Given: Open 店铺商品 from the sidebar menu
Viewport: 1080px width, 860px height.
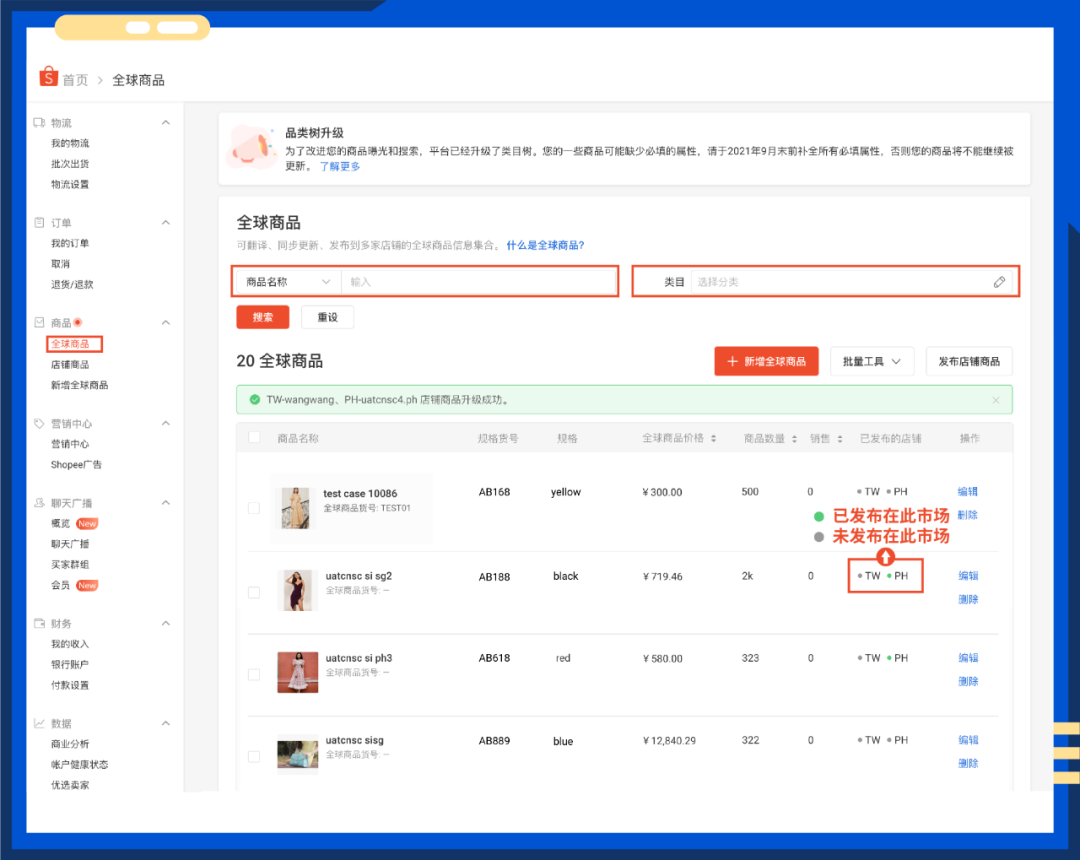Looking at the screenshot, I should [x=69, y=364].
